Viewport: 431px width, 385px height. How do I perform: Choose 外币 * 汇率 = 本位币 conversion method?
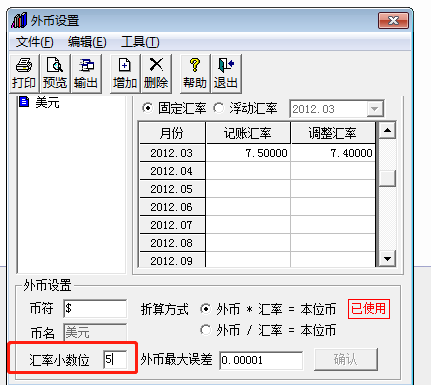tap(206, 309)
